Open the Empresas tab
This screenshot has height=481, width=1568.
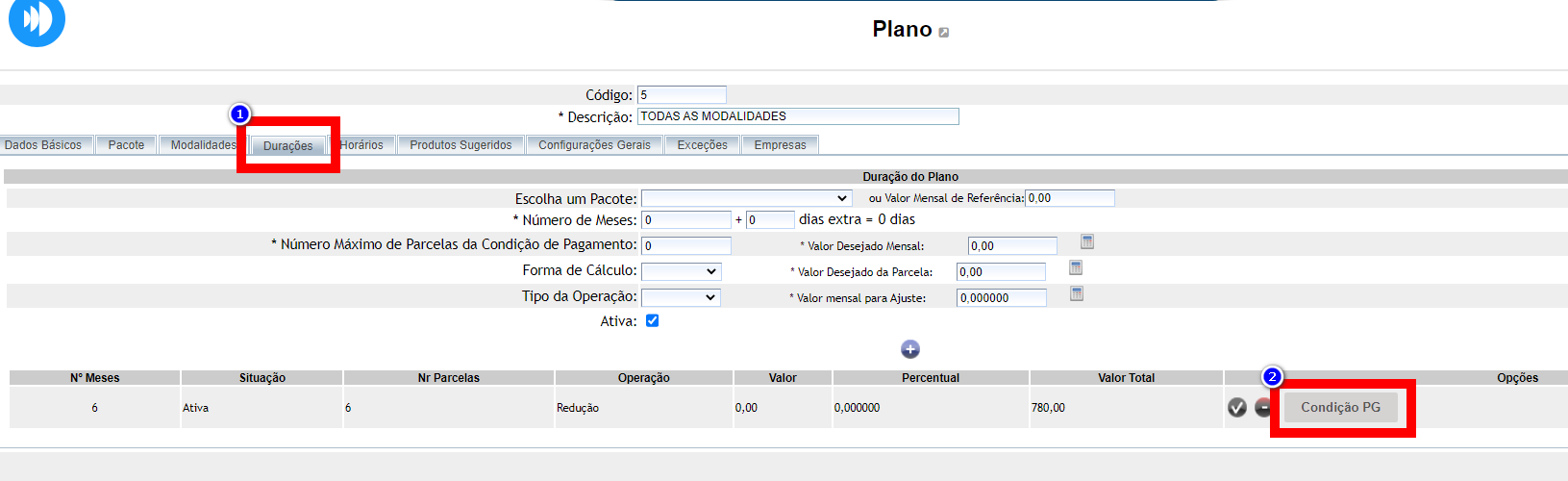click(780, 145)
